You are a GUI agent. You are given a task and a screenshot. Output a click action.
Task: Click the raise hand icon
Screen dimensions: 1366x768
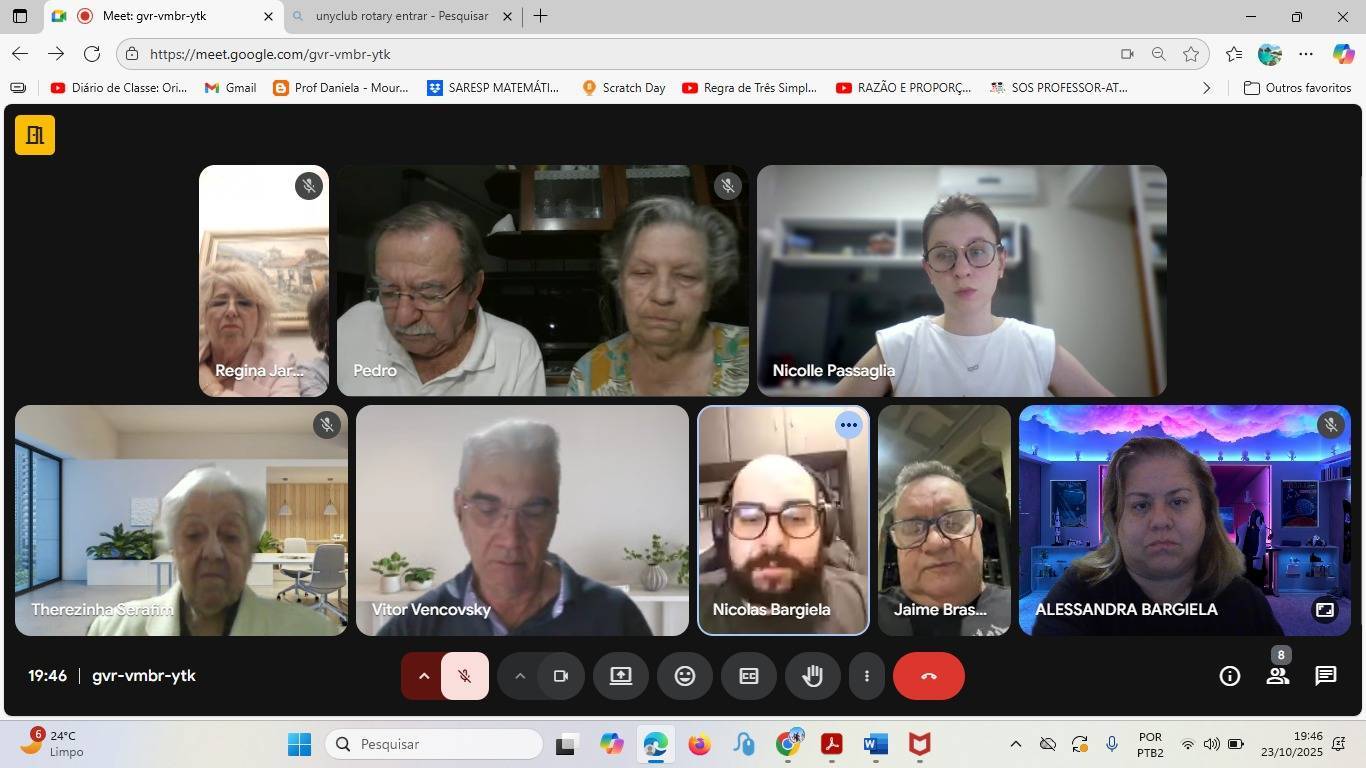pos(812,676)
